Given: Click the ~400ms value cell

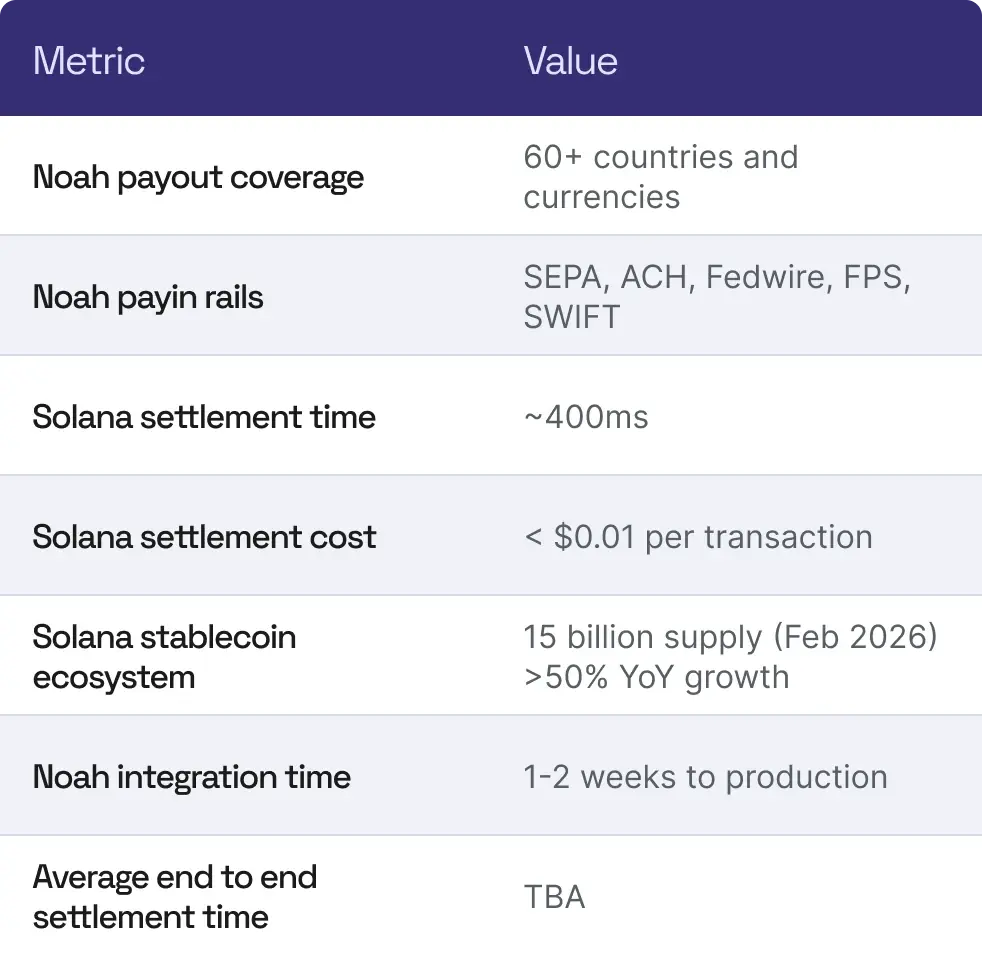Looking at the screenshot, I should click(x=586, y=417).
